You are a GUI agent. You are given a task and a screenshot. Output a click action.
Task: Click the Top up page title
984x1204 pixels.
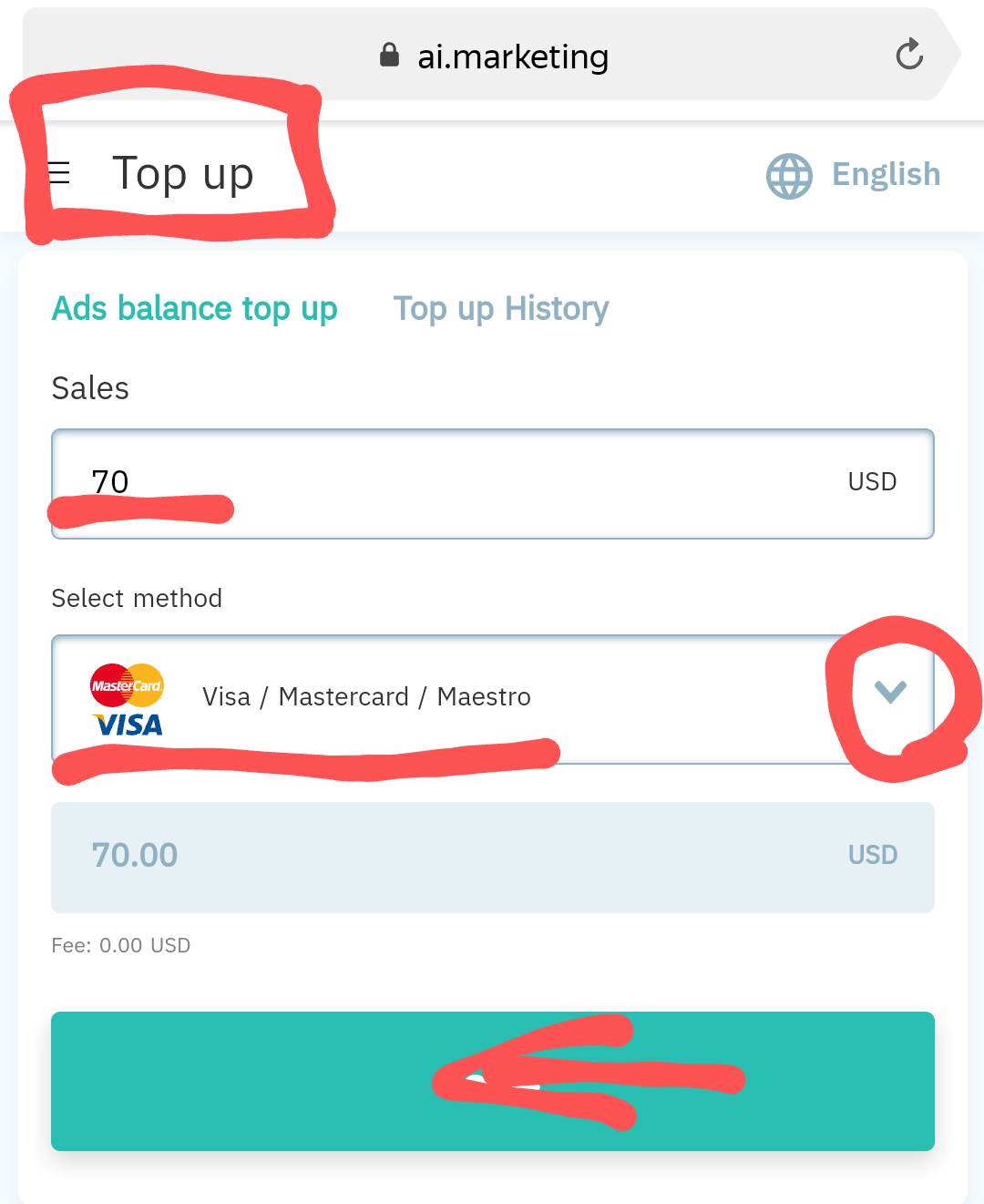pos(182,175)
